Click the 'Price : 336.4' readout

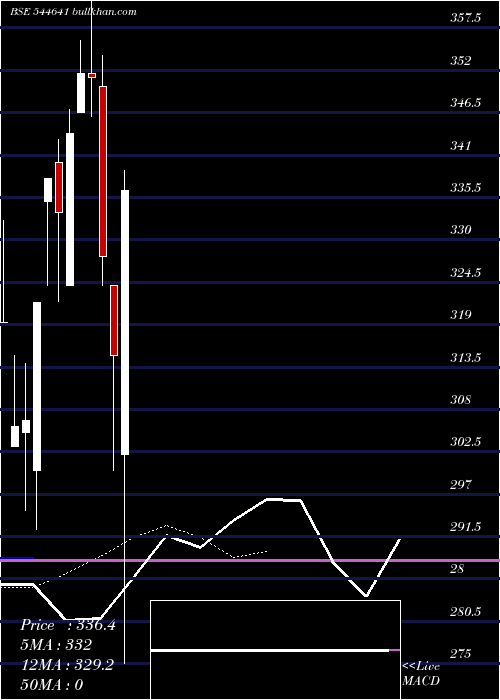pyautogui.click(x=68, y=625)
